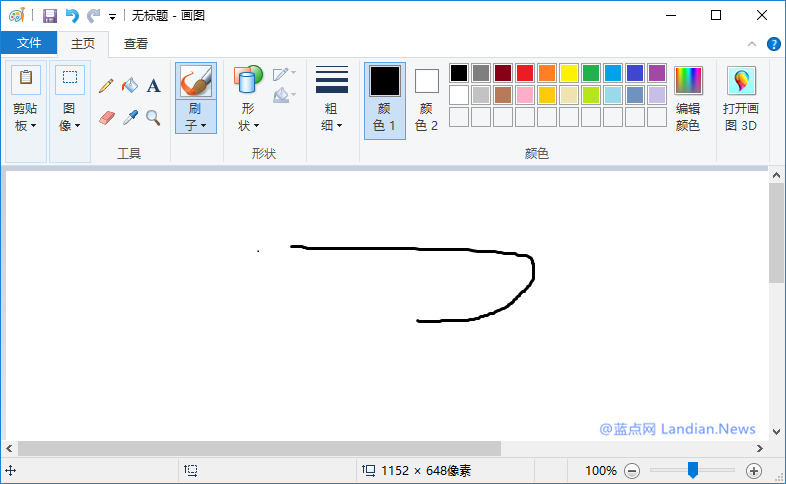Click the Paint app icon in title bar
The width and height of the screenshot is (786, 484).
pos(17,15)
